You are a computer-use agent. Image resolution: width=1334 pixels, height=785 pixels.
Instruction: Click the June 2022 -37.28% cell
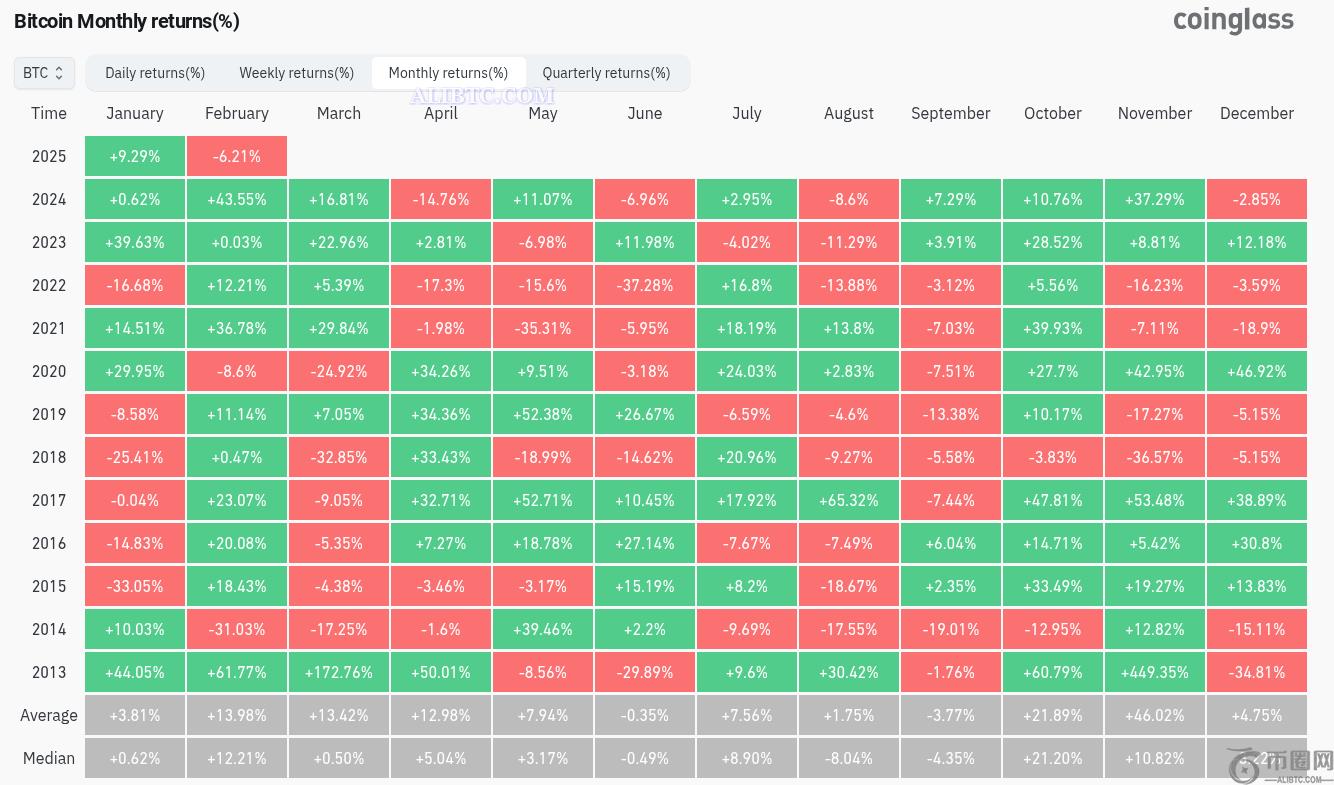(645, 285)
